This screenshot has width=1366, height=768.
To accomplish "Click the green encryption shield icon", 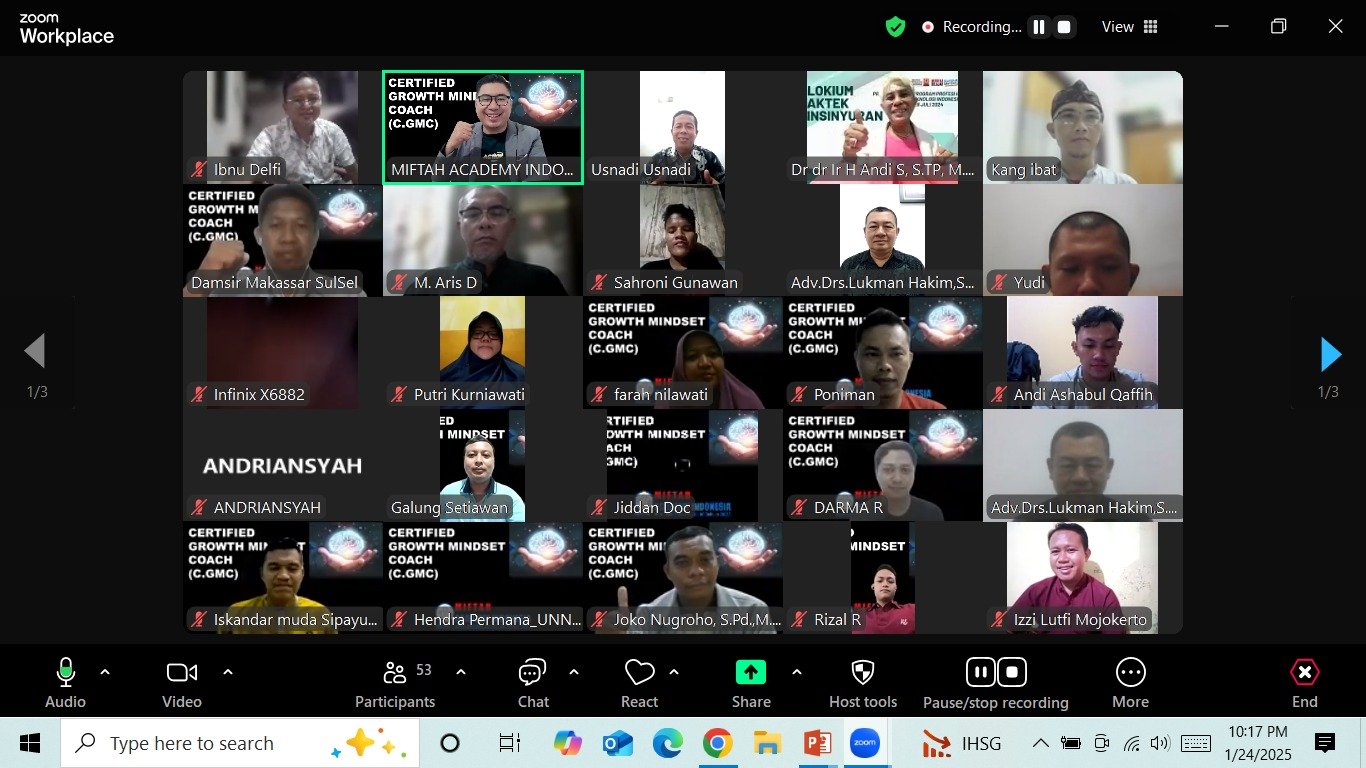I will (x=895, y=27).
